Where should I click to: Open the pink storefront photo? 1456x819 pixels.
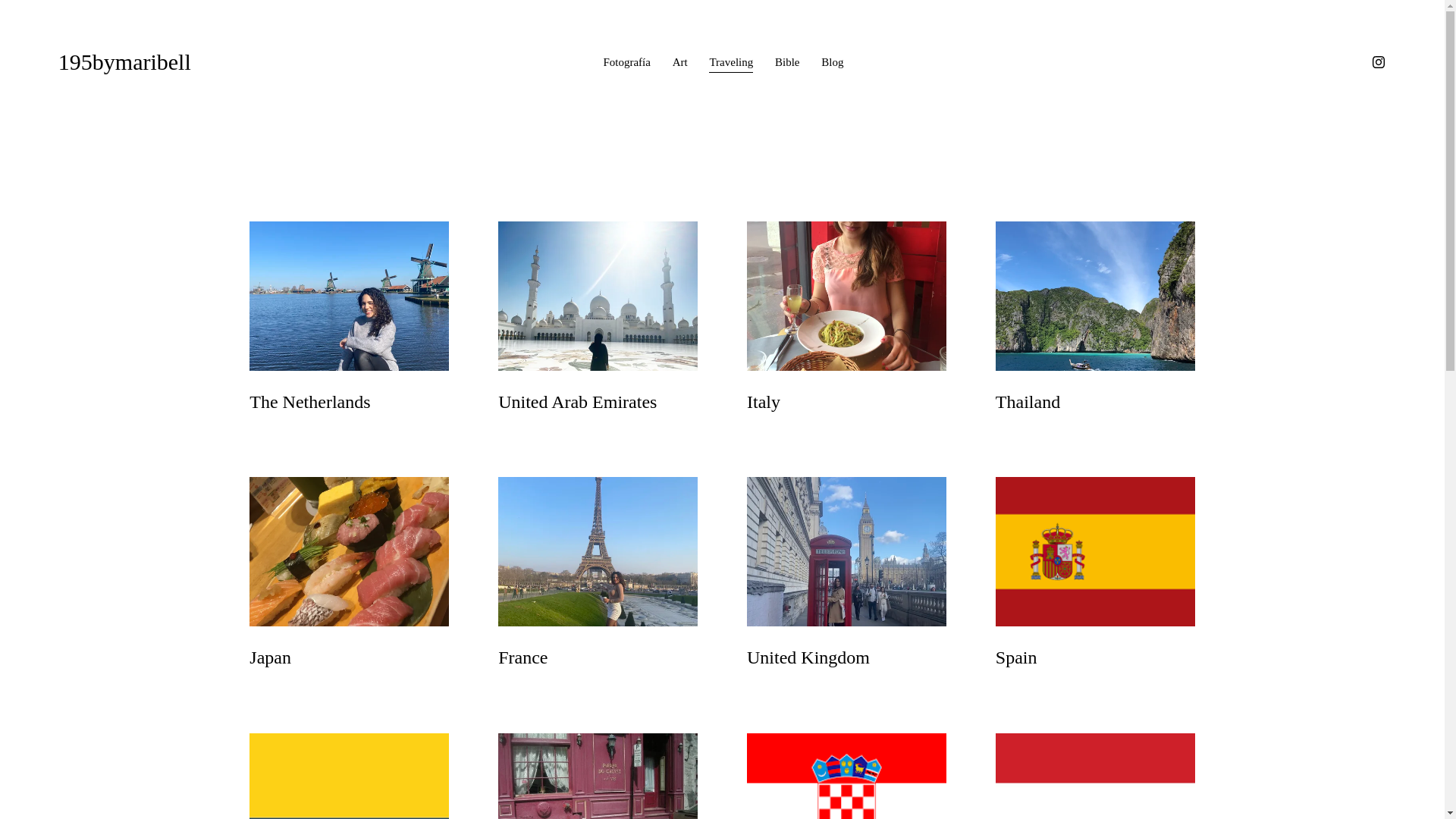click(x=598, y=776)
